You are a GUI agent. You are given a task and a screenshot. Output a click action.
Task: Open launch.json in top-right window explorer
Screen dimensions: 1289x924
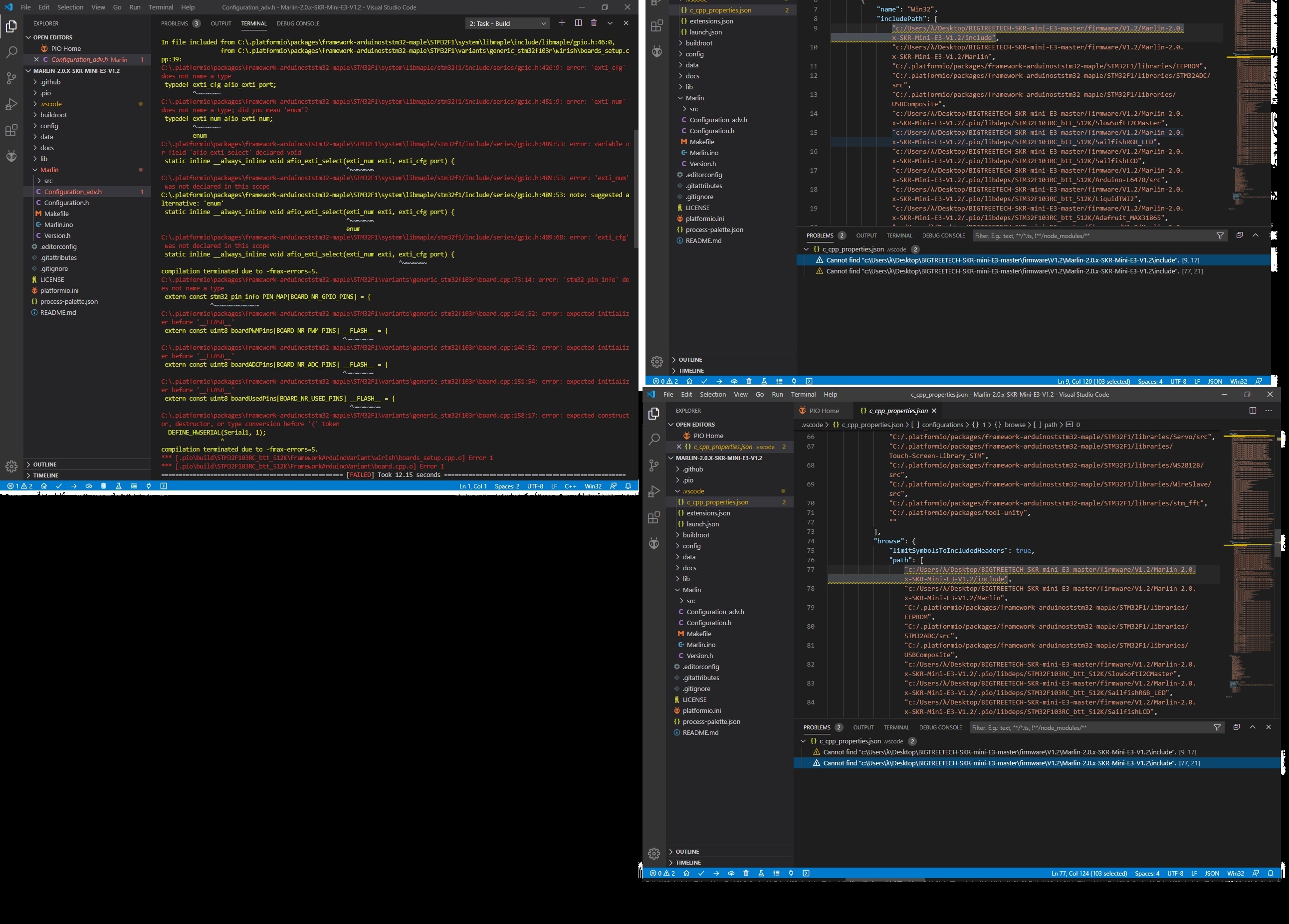coord(733,32)
